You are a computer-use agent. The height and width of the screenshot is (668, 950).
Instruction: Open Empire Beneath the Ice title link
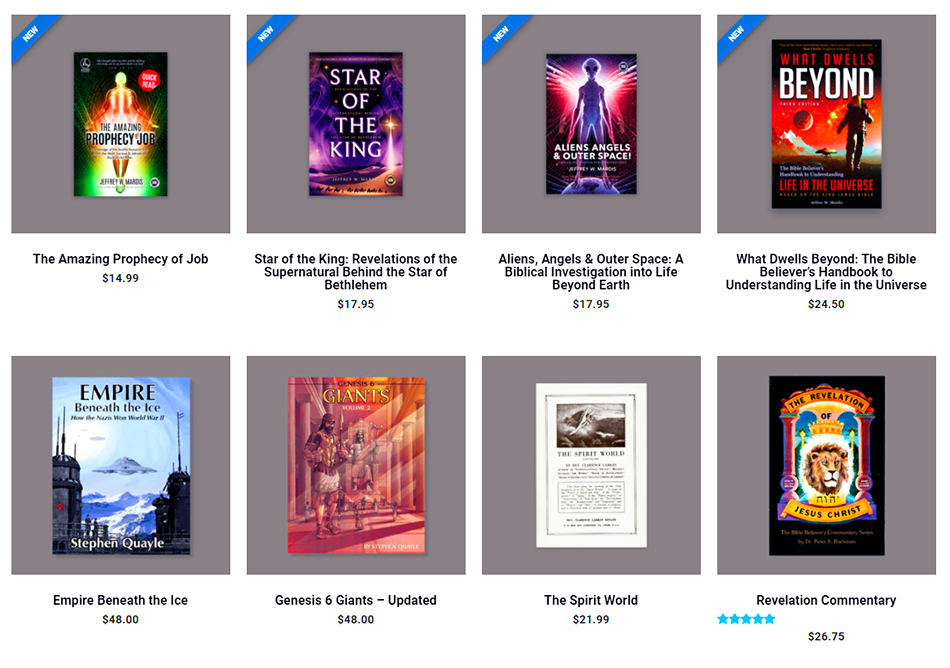coord(121,600)
